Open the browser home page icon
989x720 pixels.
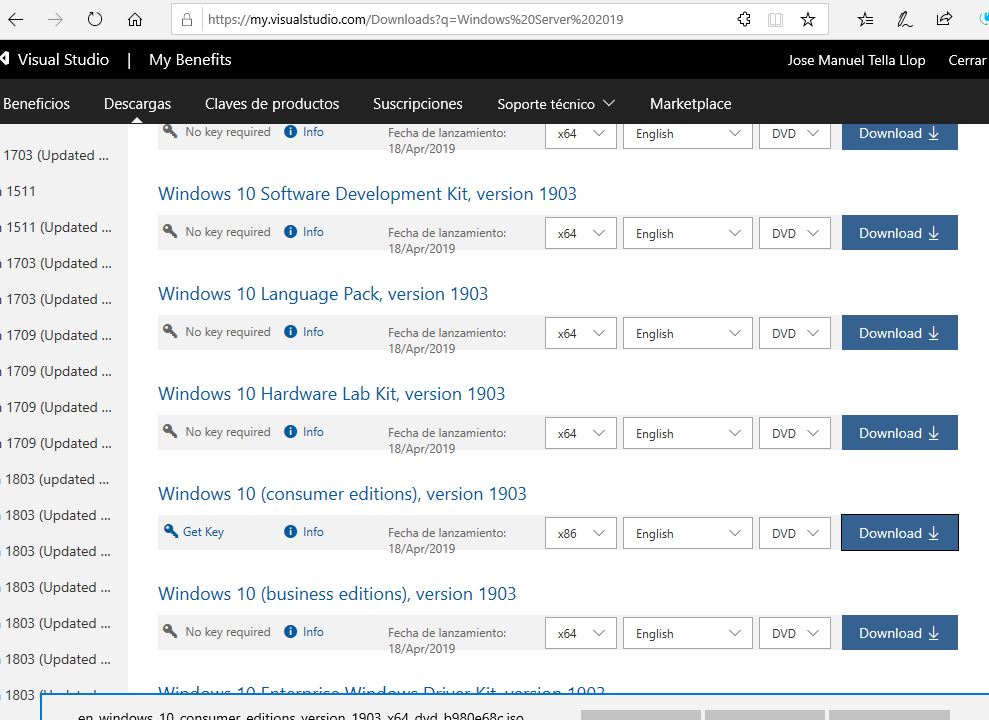134,20
